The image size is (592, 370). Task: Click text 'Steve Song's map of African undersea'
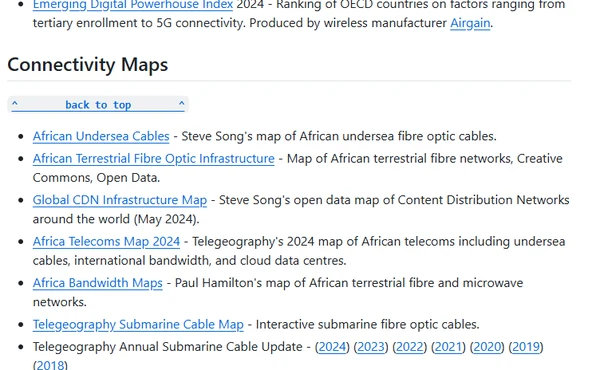pyautogui.click(x=288, y=136)
